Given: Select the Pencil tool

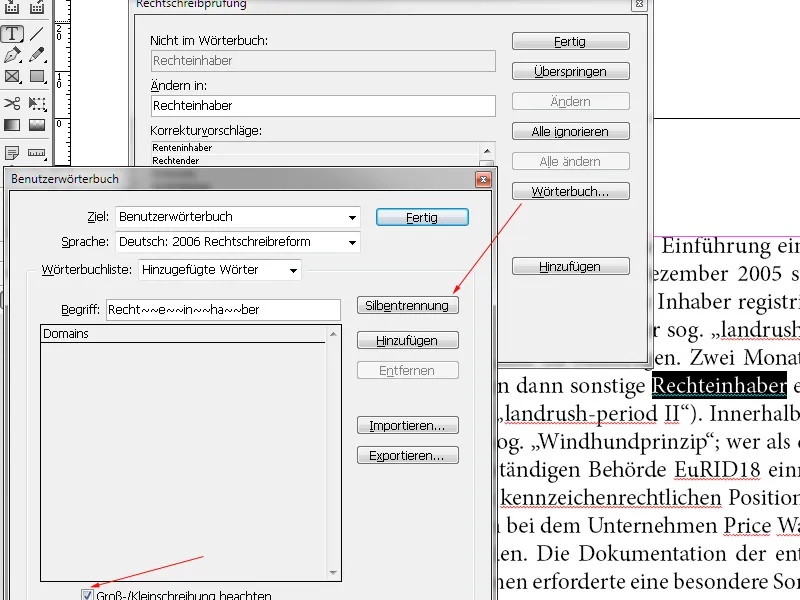Looking at the screenshot, I should pos(36,55).
